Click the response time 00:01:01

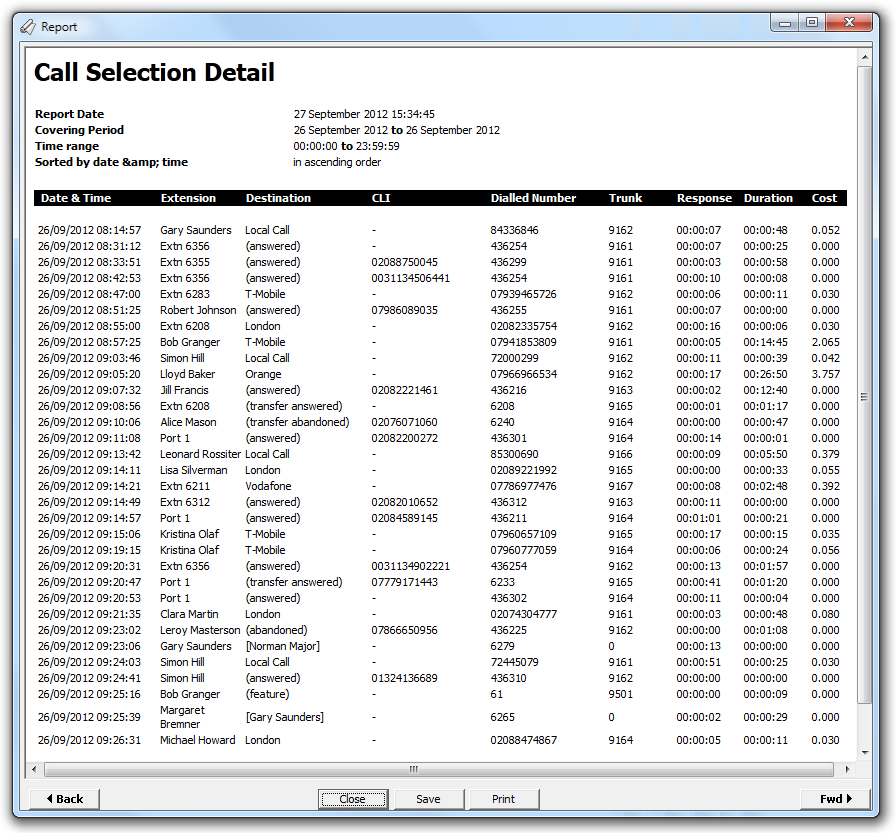[698, 518]
